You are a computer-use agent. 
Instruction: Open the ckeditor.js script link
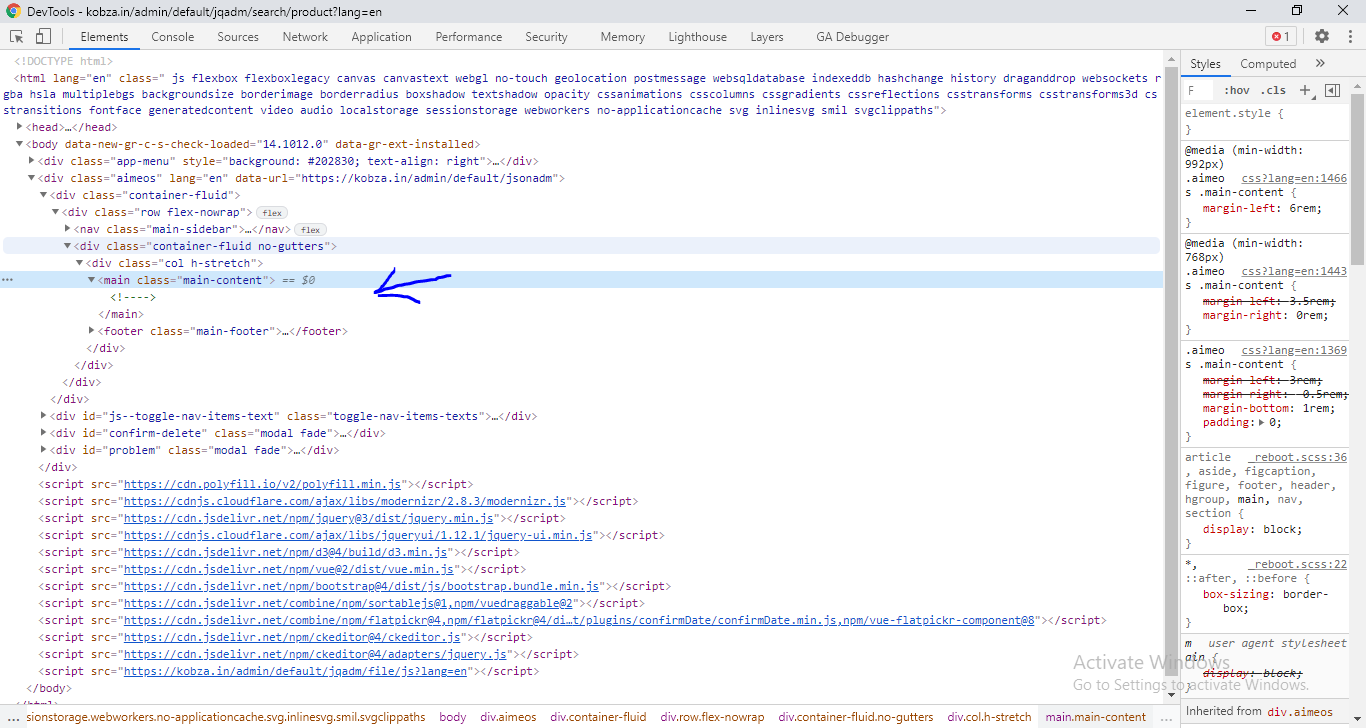pyautogui.click(x=292, y=637)
